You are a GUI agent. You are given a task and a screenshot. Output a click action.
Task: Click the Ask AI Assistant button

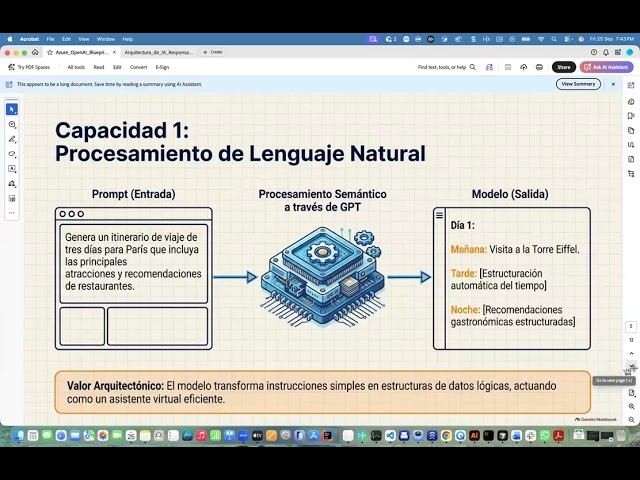pos(607,67)
